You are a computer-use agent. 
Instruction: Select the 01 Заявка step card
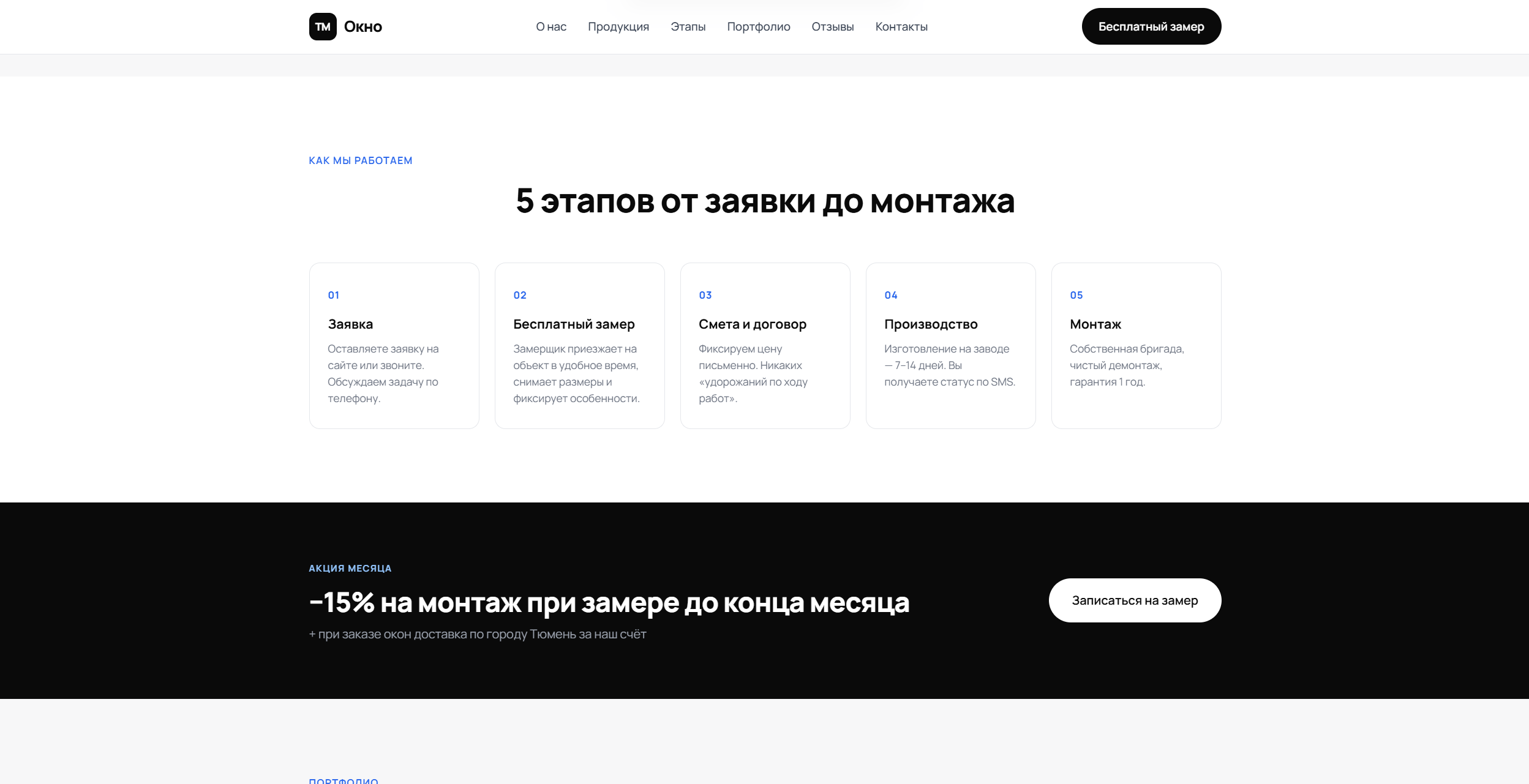[394, 346]
